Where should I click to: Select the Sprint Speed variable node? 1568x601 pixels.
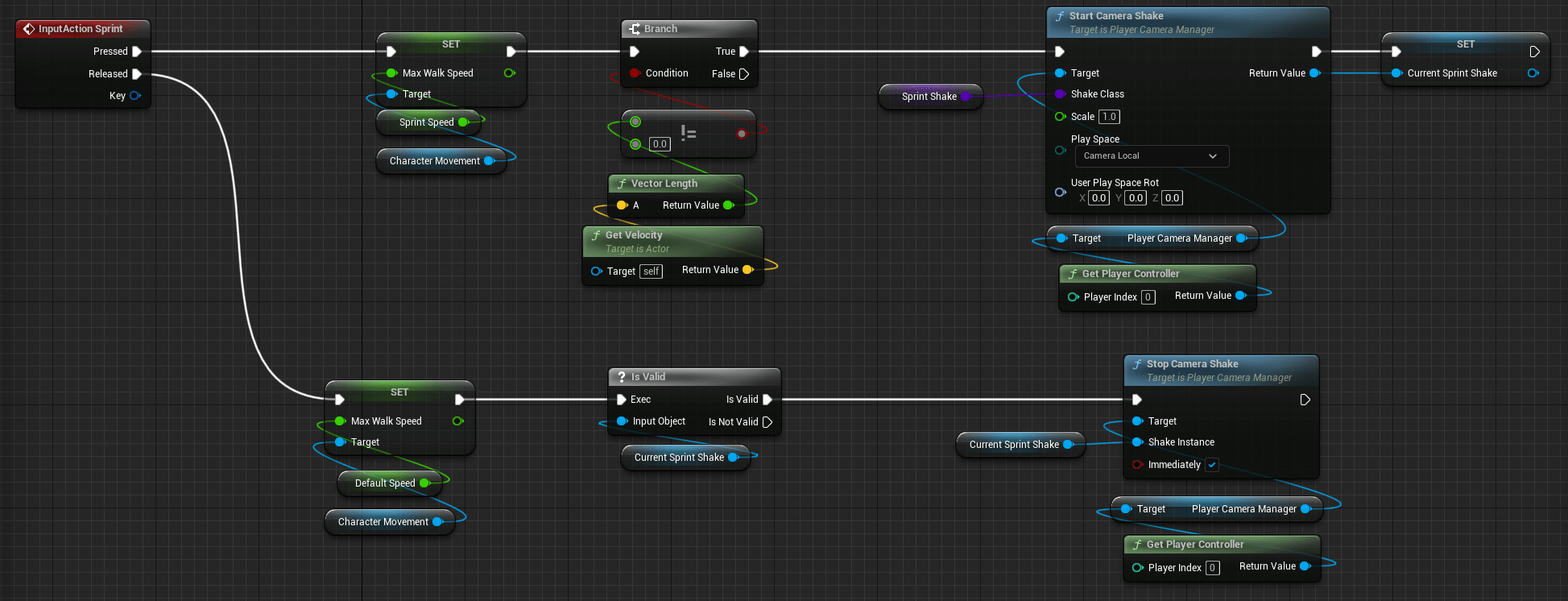click(426, 122)
